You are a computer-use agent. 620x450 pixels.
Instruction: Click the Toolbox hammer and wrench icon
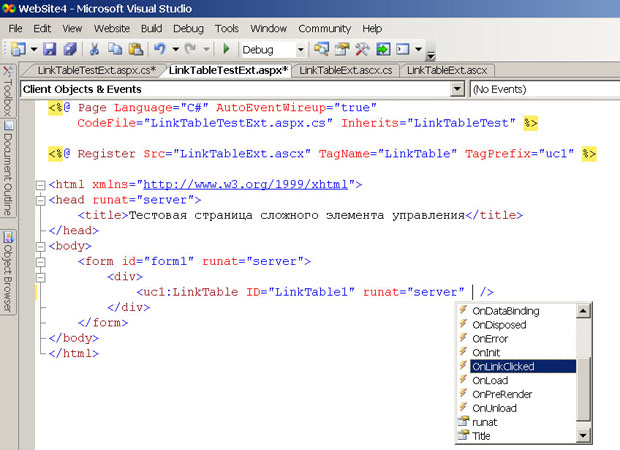pyautogui.click(x=362, y=49)
